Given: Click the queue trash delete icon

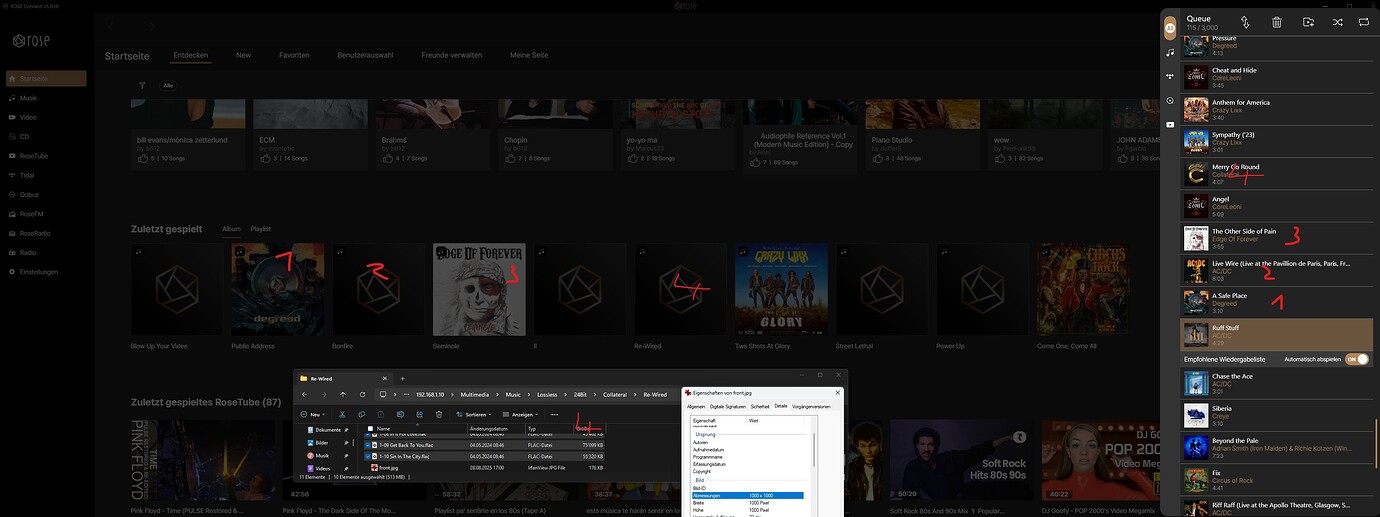Looking at the screenshot, I should coord(1277,22).
